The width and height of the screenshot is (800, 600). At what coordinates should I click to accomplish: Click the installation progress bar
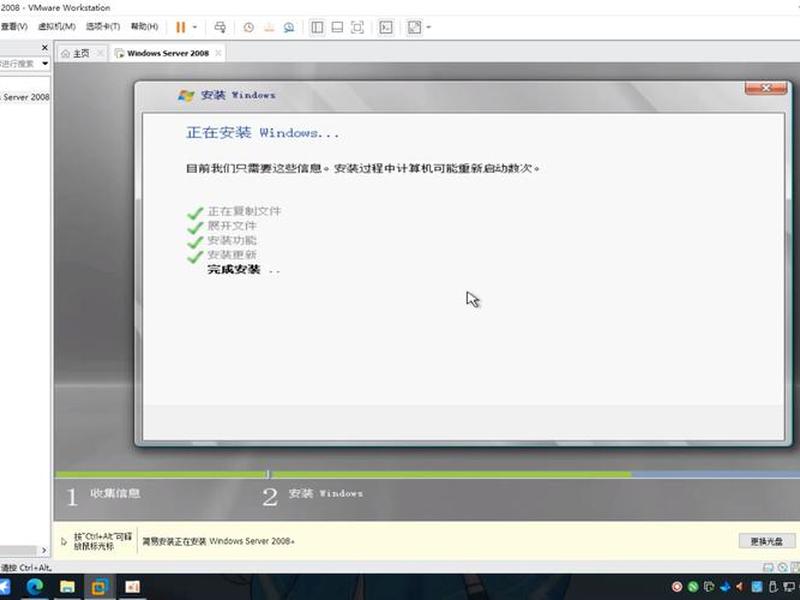click(428, 474)
